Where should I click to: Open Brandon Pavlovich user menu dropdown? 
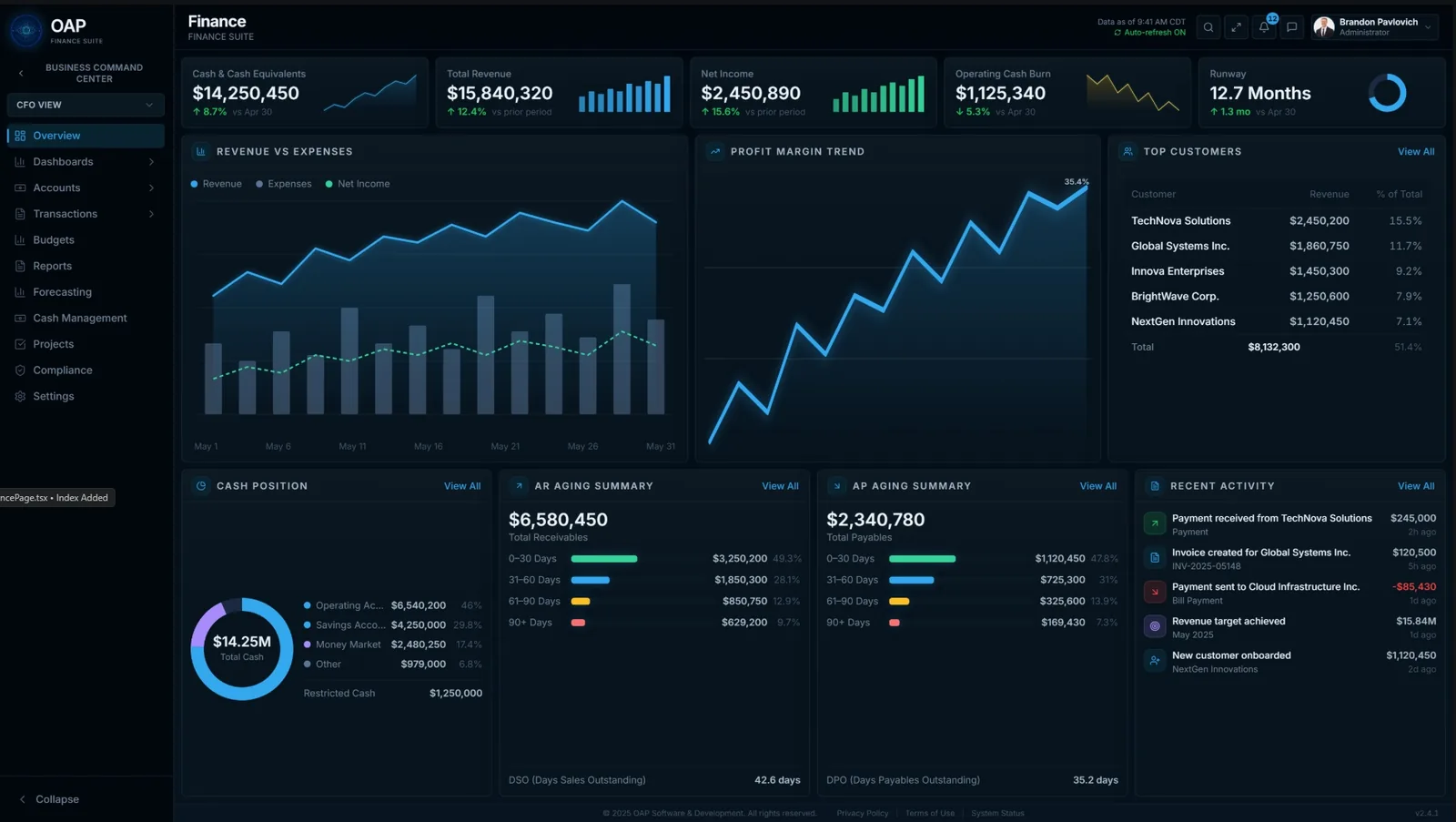pos(1374,27)
